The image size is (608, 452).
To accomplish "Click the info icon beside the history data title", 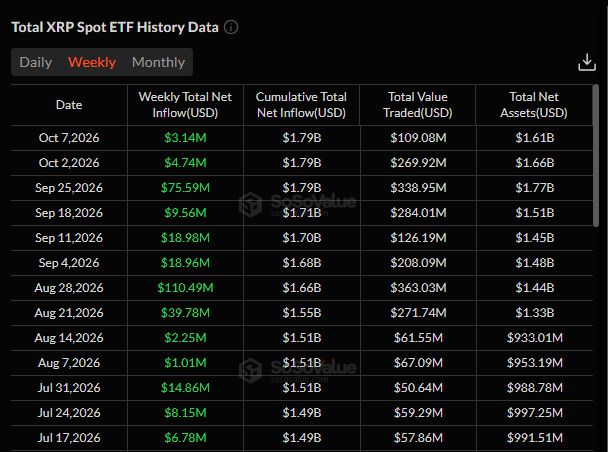I will point(231,28).
